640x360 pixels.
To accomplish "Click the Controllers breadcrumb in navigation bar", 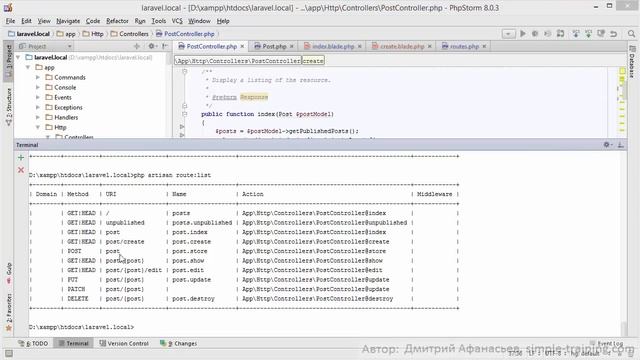I will [x=129, y=34].
